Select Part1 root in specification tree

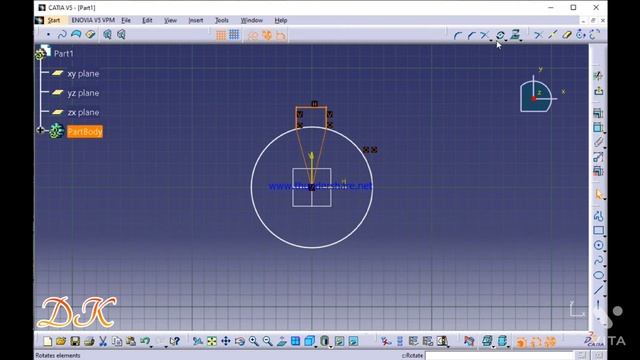point(64,53)
